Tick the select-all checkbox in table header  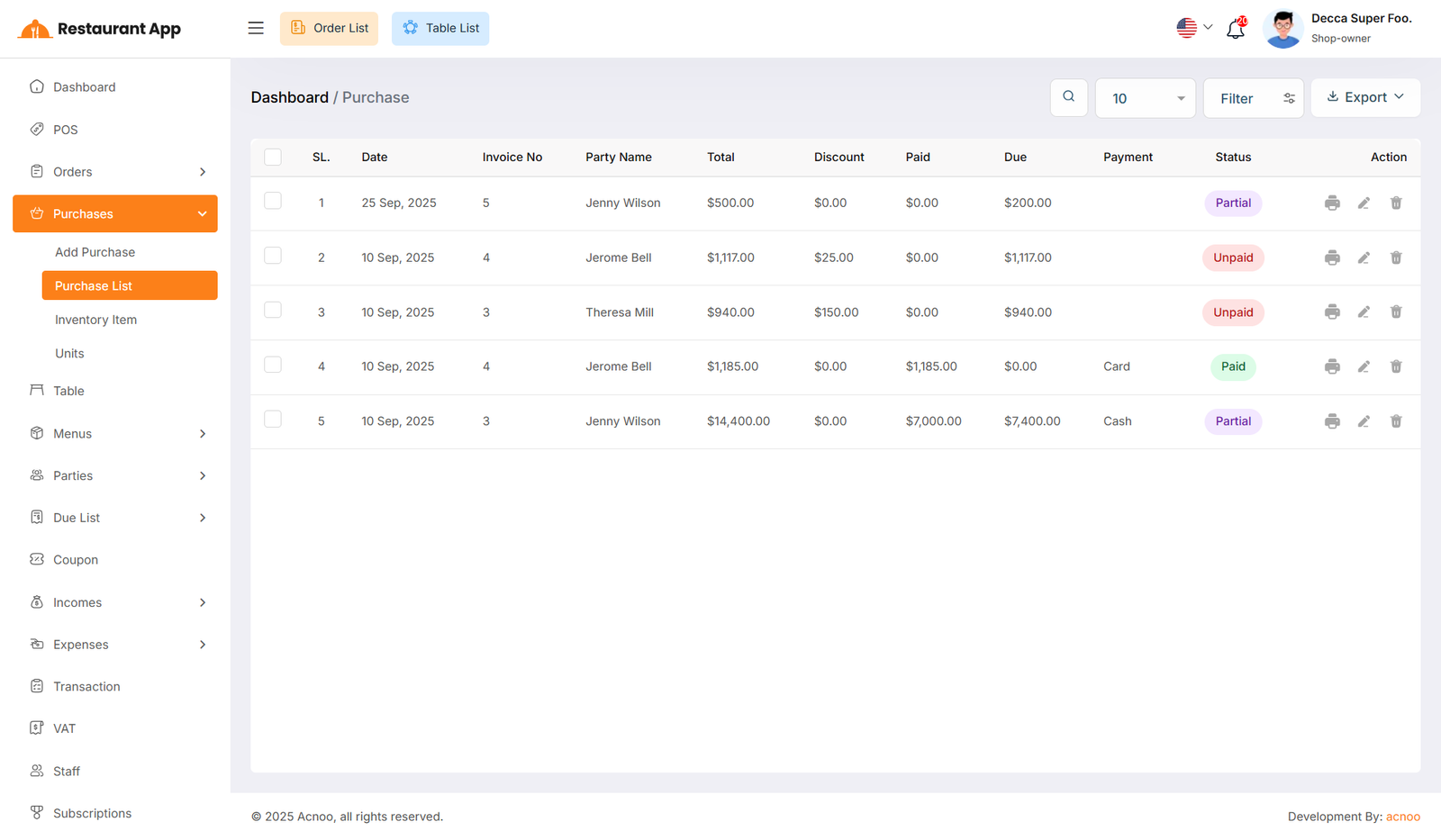coord(273,158)
